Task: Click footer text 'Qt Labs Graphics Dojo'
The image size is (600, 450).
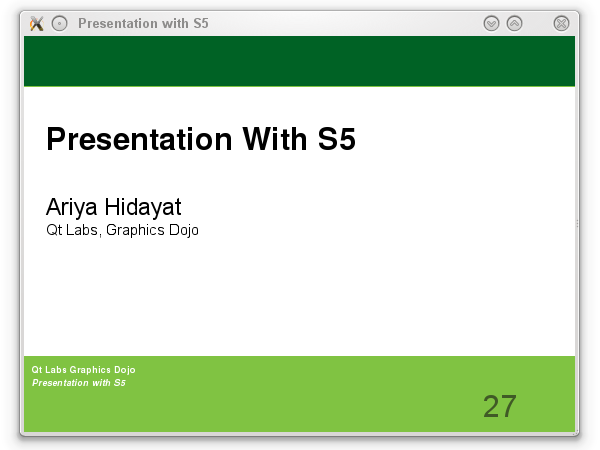Action: pyautogui.click(x=83, y=370)
